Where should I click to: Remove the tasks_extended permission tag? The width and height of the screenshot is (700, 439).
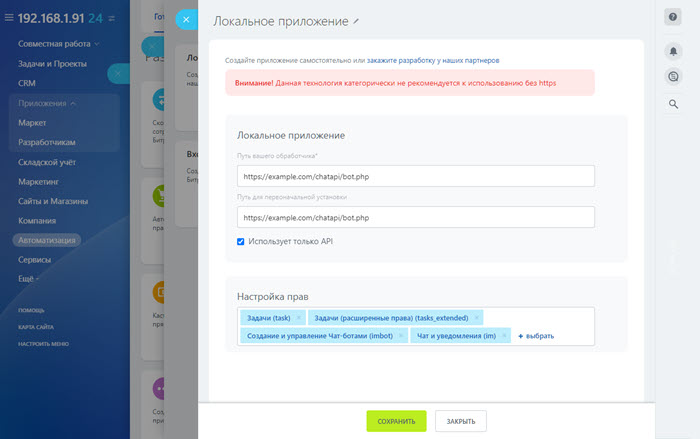[477, 318]
